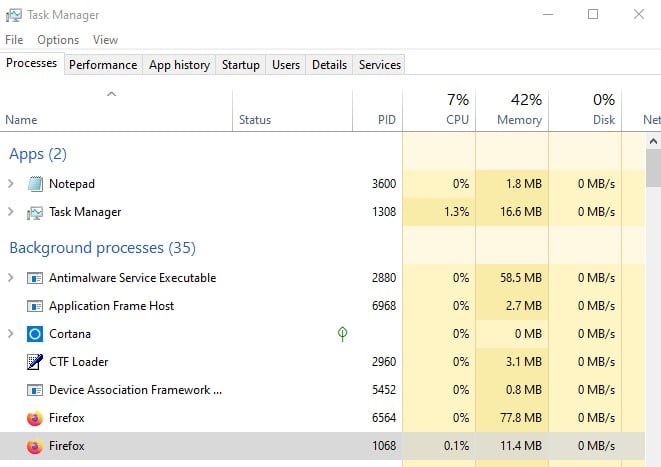The image size is (661, 467).
Task: Click the 11.4 MB memory value
Action: tap(521, 446)
